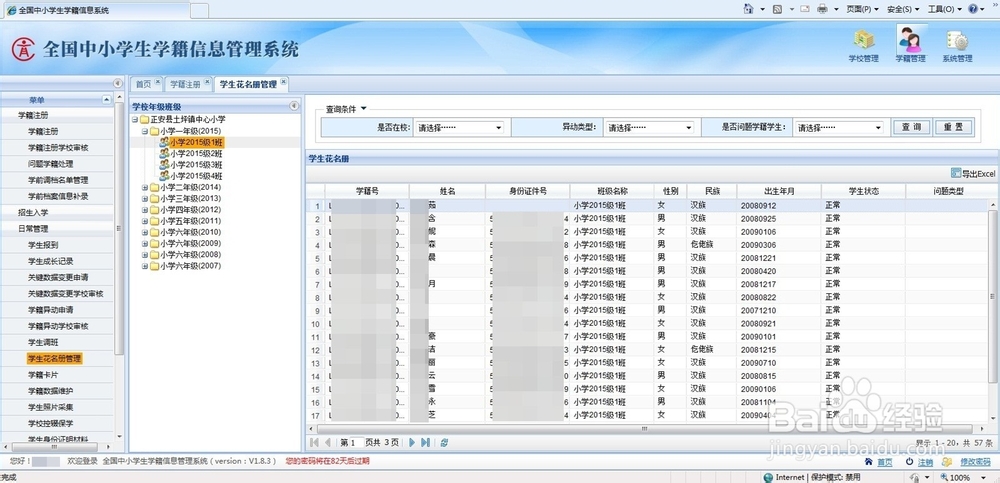Collapse 正安县土坪镇中心小学 root node

coord(135,119)
